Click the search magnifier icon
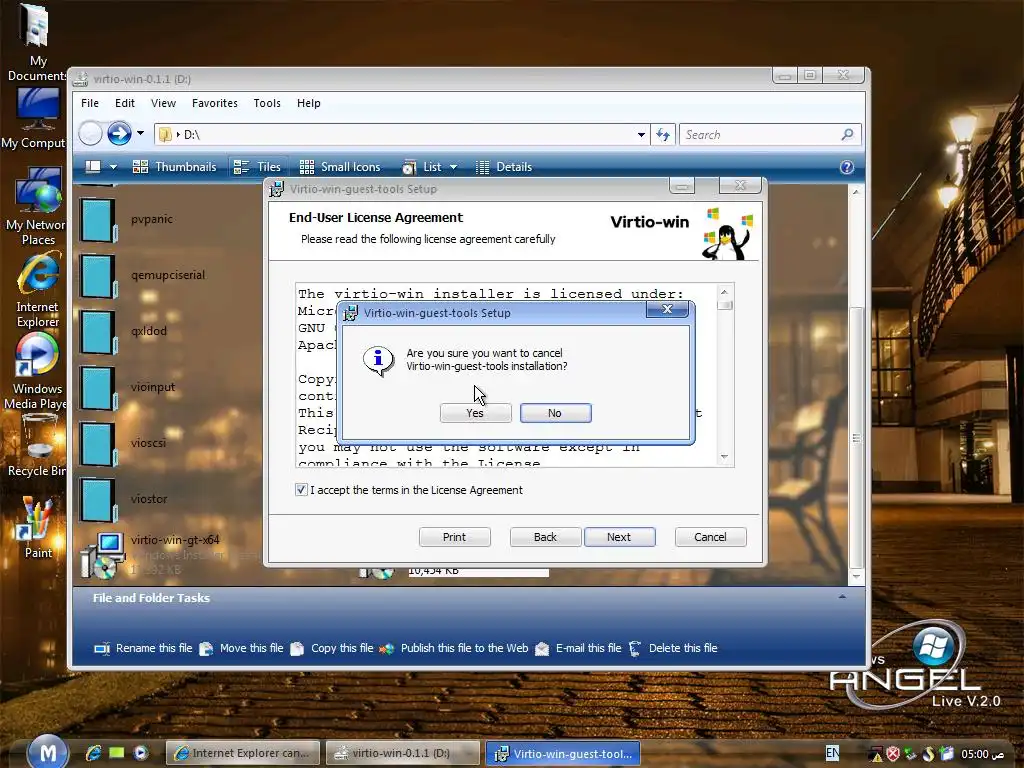Image resolution: width=1024 pixels, height=768 pixels. pyautogui.click(x=848, y=135)
